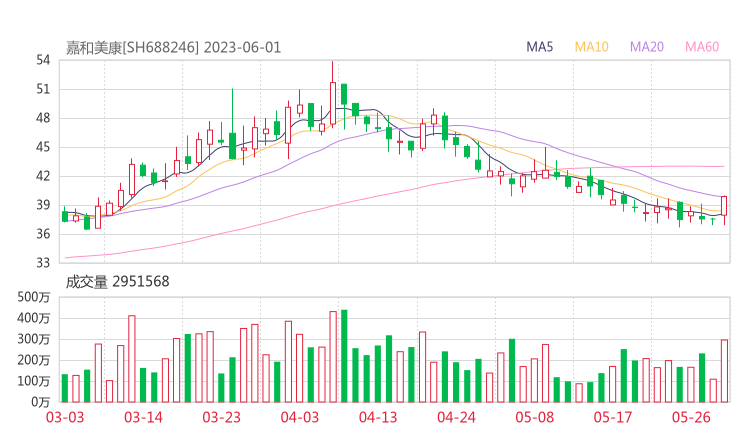Click the 200万 volume axis label

[x=34, y=360]
